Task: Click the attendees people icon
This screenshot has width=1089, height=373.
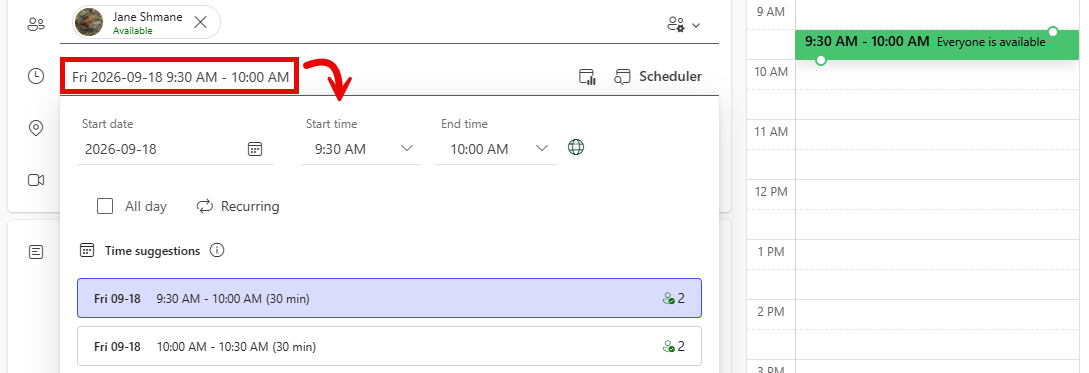Action: click(x=36, y=25)
